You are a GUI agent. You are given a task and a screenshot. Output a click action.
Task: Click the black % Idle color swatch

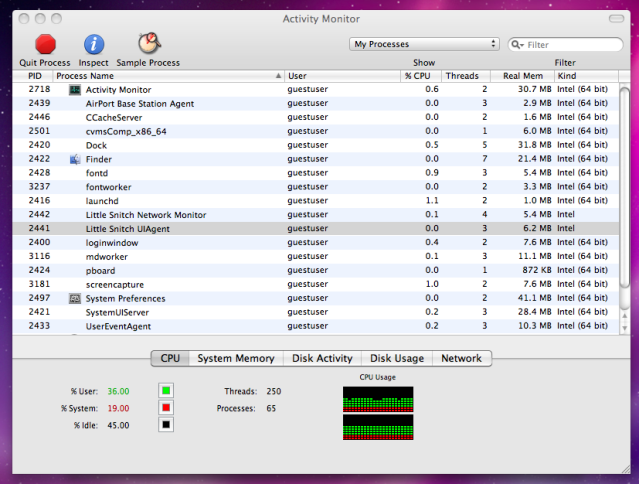[166, 425]
